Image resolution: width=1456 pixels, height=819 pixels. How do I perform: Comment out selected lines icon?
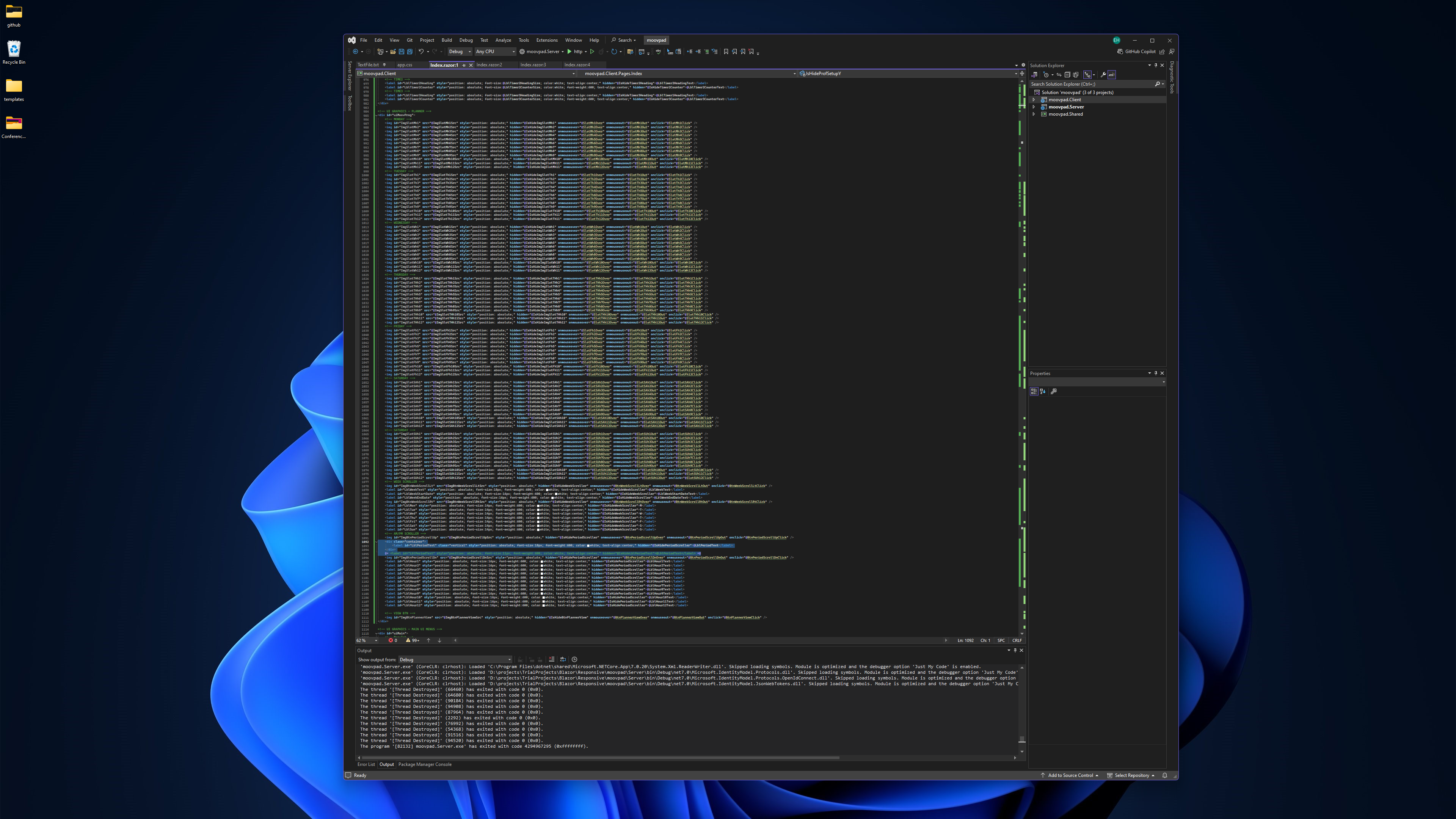(x=706, y=52)
